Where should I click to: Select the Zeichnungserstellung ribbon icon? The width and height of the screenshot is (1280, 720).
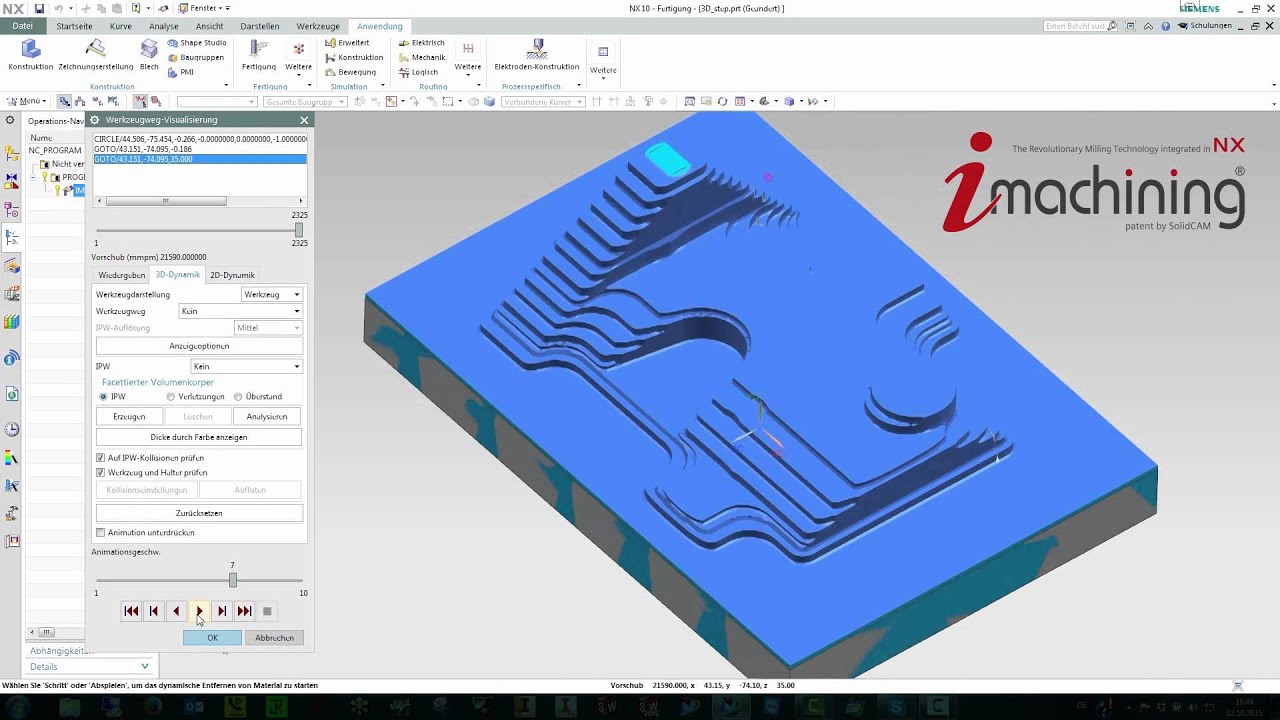click(x=95, y=55)
